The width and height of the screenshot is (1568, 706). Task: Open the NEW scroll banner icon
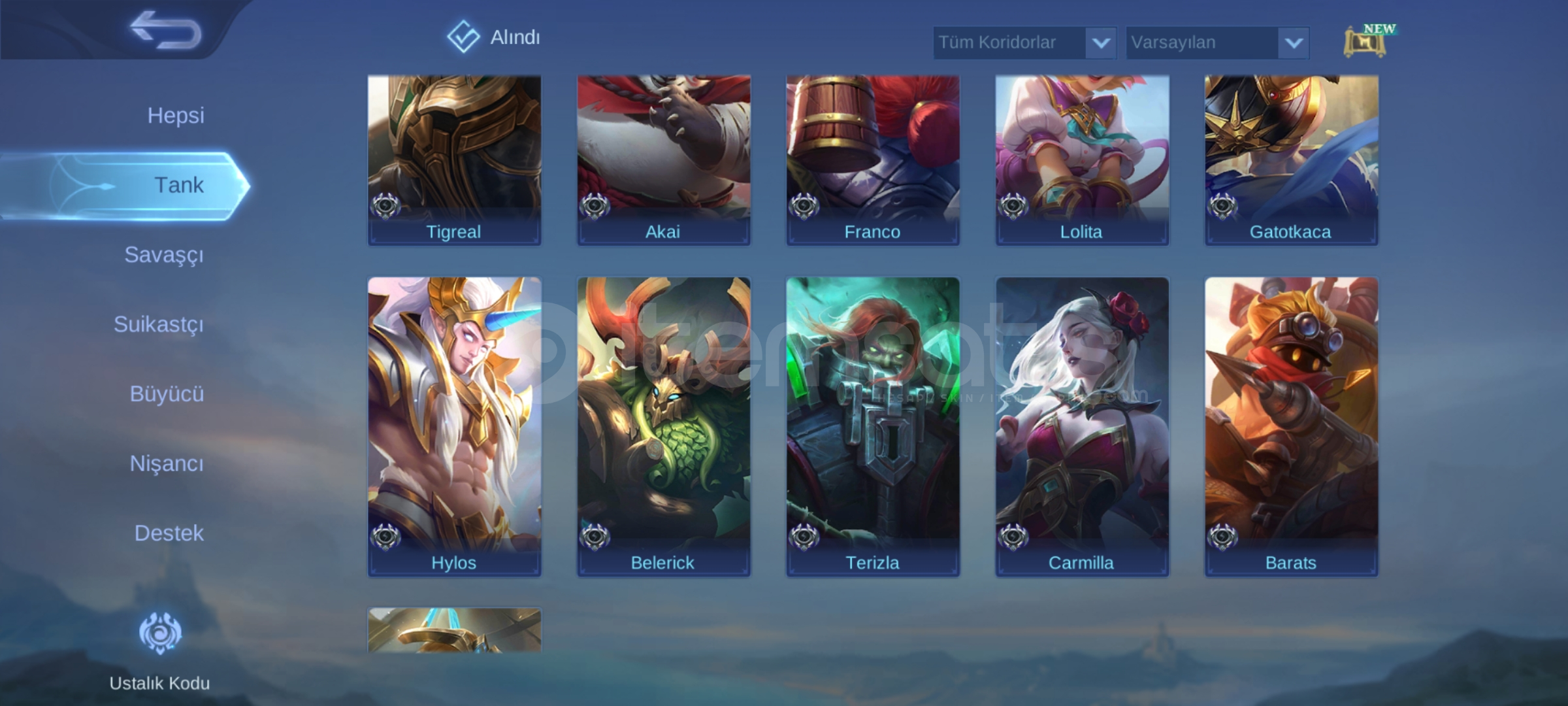point(1369,41)
